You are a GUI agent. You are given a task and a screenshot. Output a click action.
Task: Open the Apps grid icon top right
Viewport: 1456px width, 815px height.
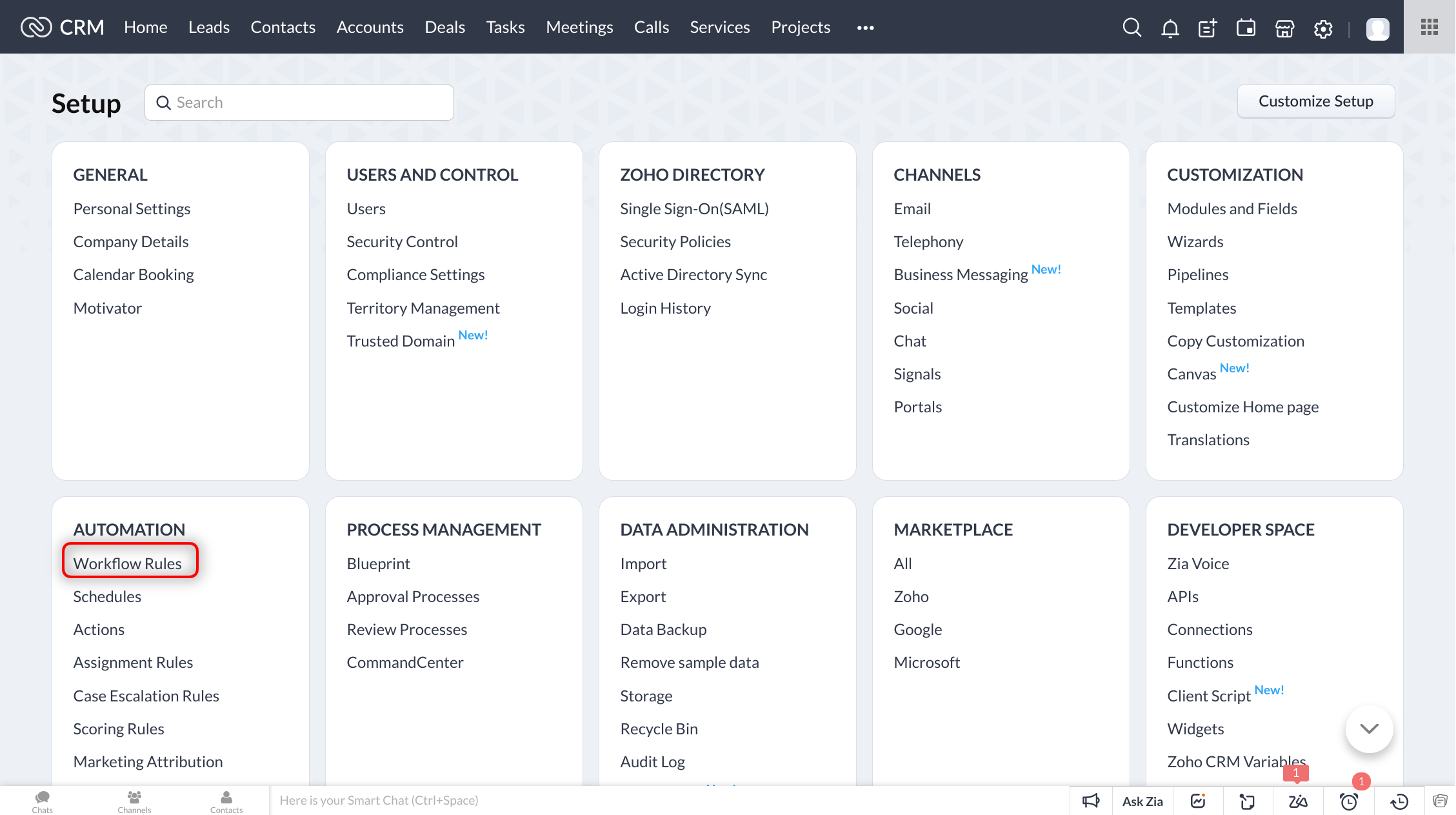coord(1431,27)
